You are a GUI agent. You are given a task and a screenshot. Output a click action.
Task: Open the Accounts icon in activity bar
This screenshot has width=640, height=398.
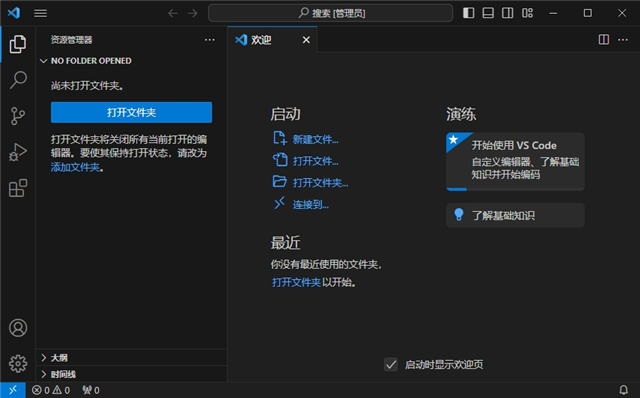(x=18, y=328)
